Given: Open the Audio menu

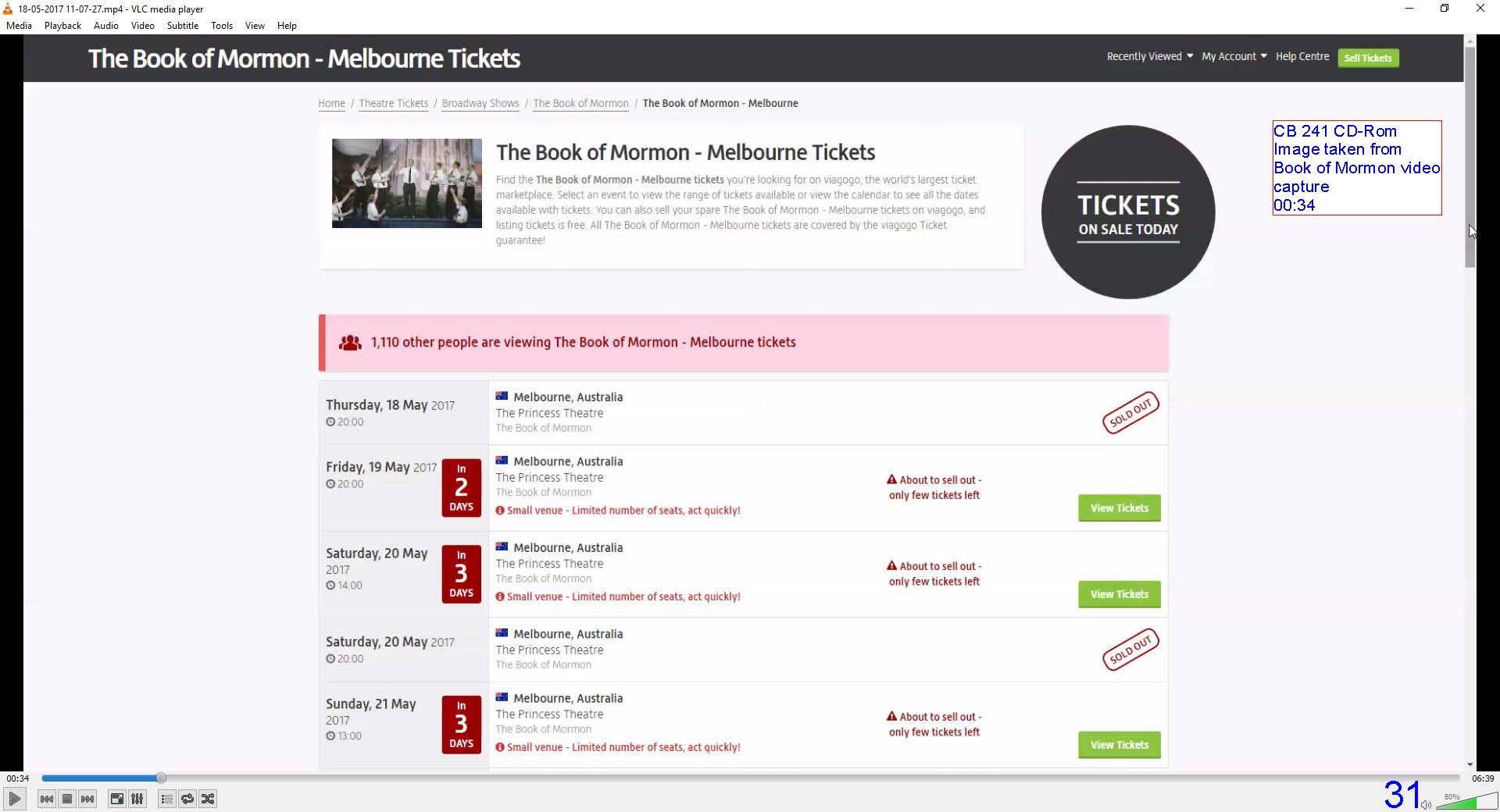Looking at the screenshot, I should tap(105, 26).
